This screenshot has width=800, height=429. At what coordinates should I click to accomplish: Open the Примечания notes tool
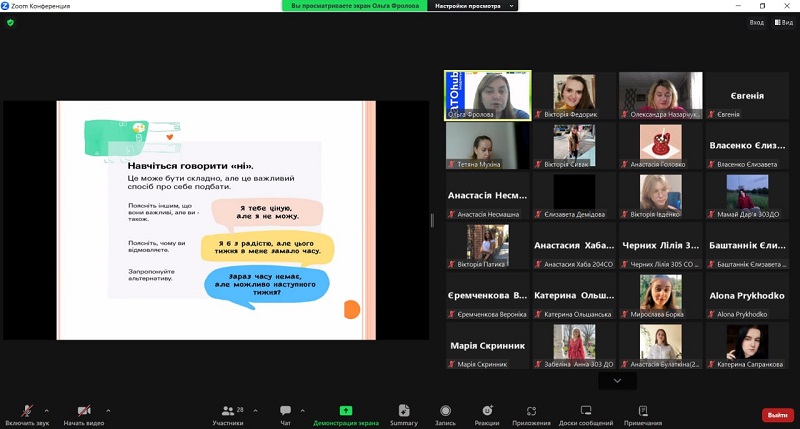[x=643, y=413]
